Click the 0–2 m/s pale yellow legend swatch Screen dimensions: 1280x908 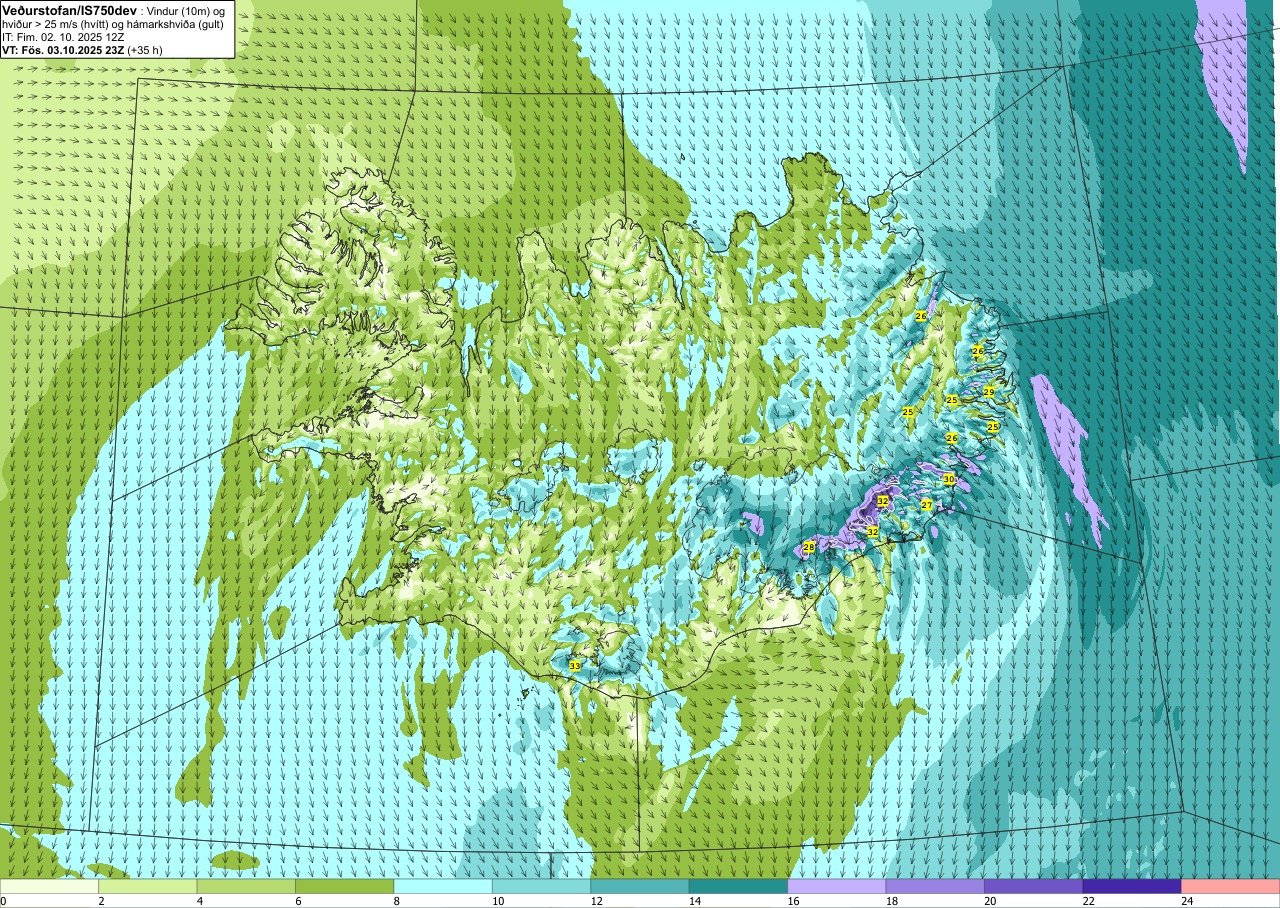49,886
